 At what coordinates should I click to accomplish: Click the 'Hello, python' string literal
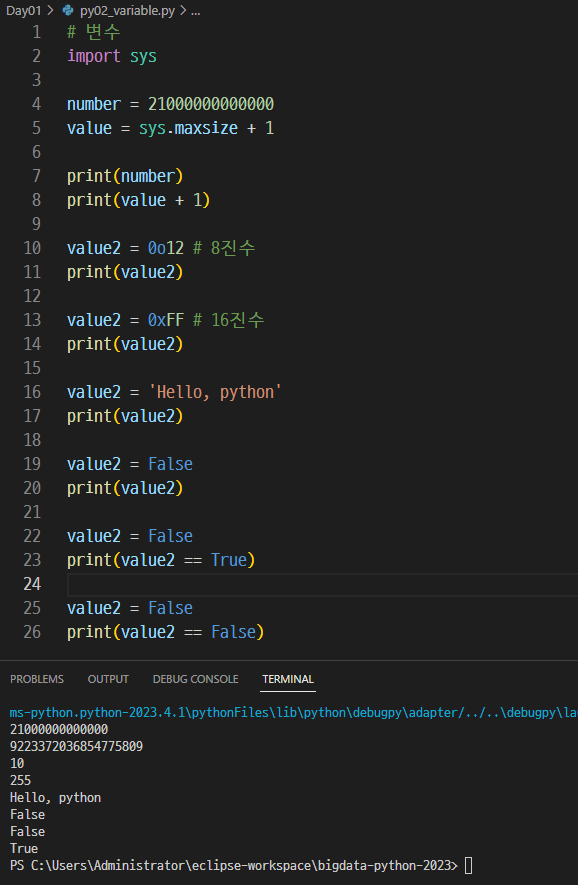point(215,392)
